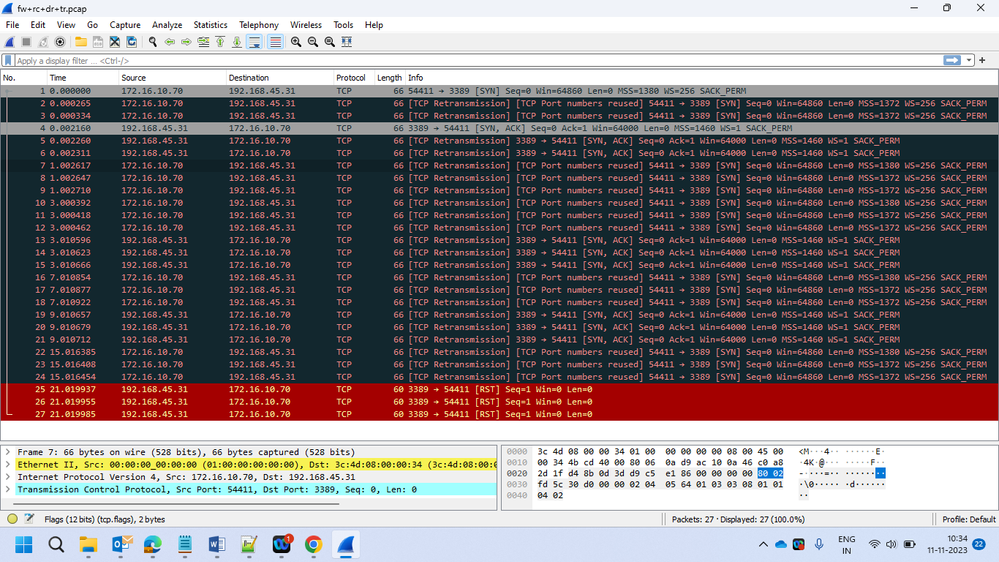Open the Tools menu
999x562 pixels.
(x=343, y=25)
